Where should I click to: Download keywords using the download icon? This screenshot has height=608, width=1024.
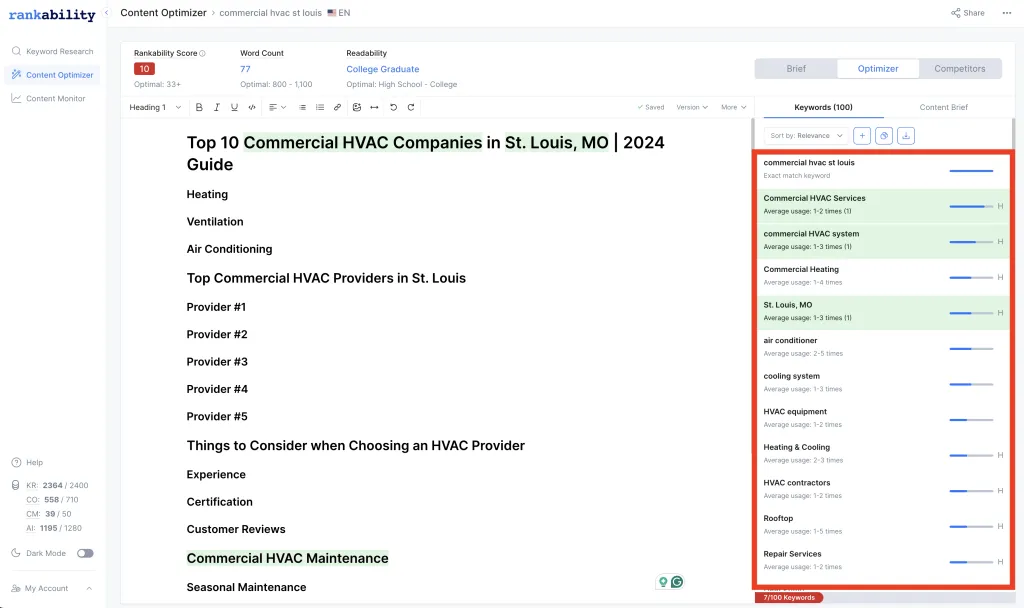906,135
